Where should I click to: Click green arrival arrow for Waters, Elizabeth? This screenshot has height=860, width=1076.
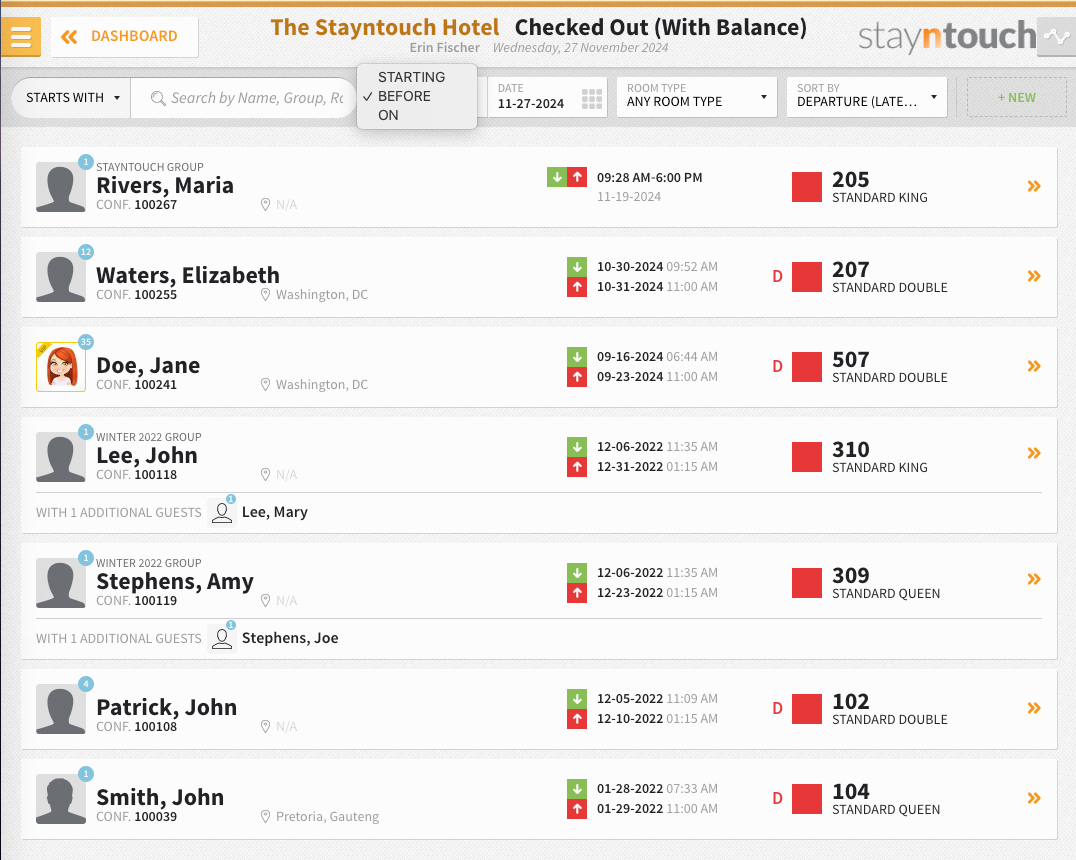577,266
